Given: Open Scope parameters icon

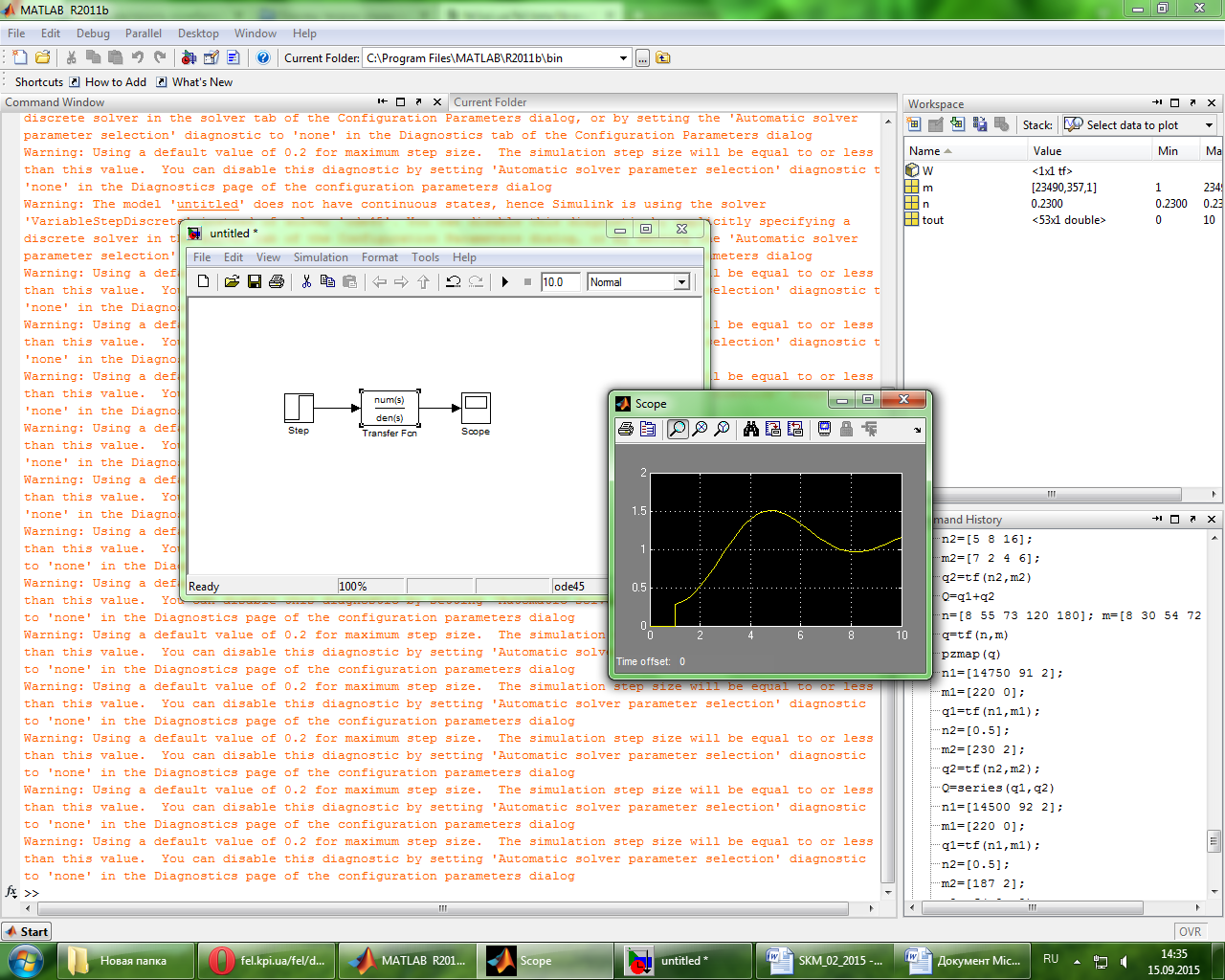Looking at the screenshot, I should coord(648,429).
